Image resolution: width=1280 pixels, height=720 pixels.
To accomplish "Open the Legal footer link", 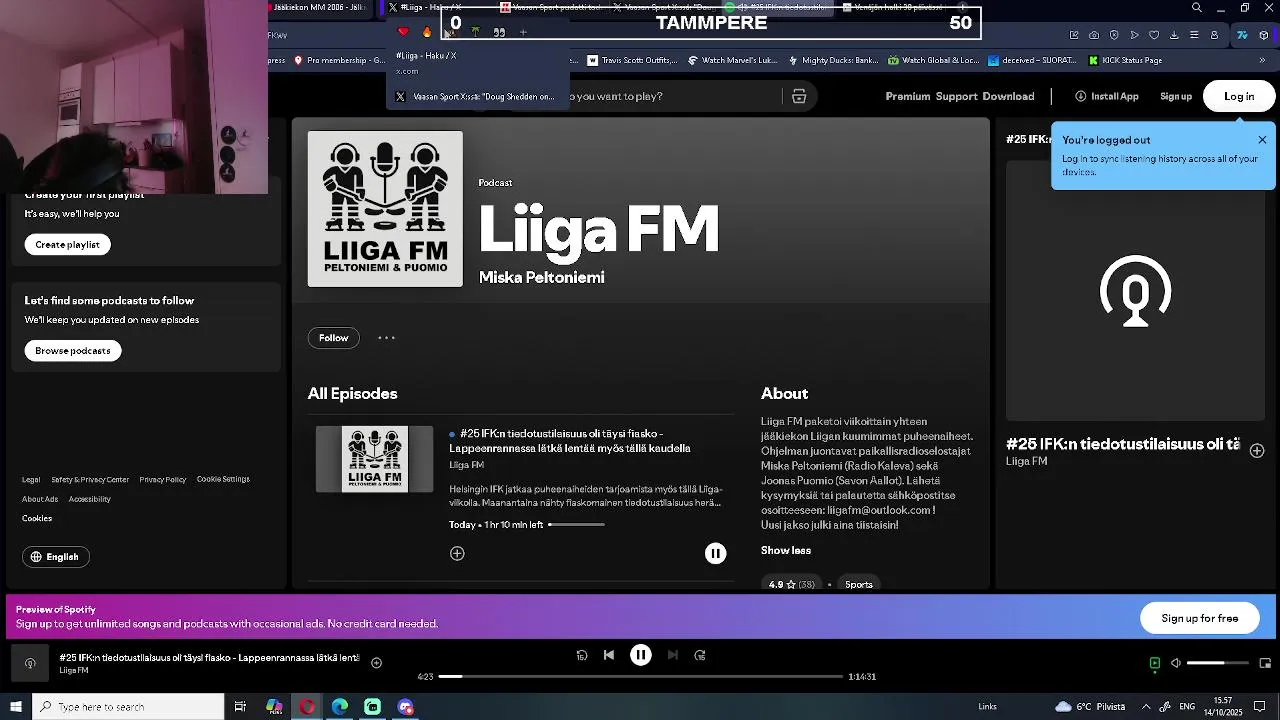I will click(31, 480).
